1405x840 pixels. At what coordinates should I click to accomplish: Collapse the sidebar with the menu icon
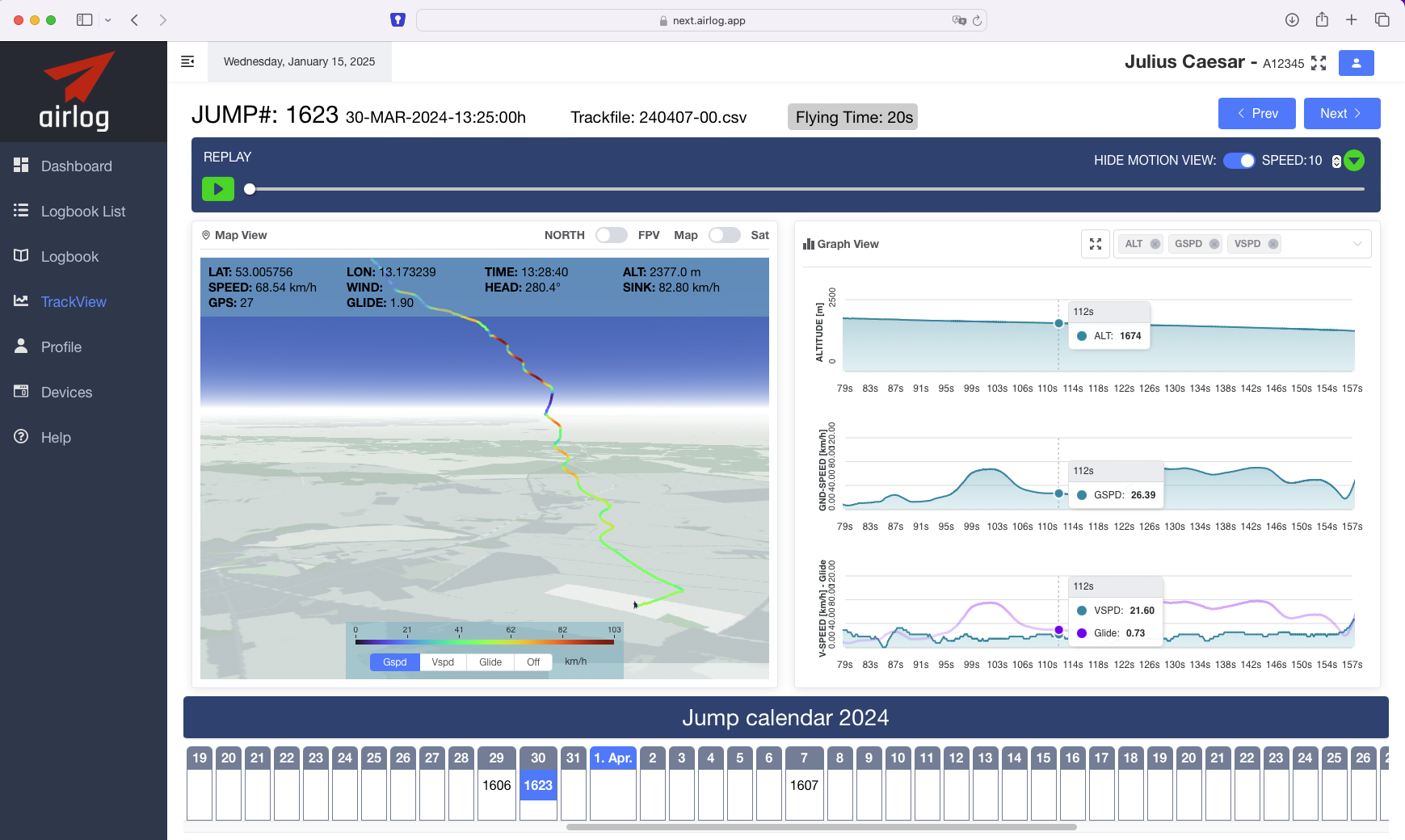[x=187, y=61]
